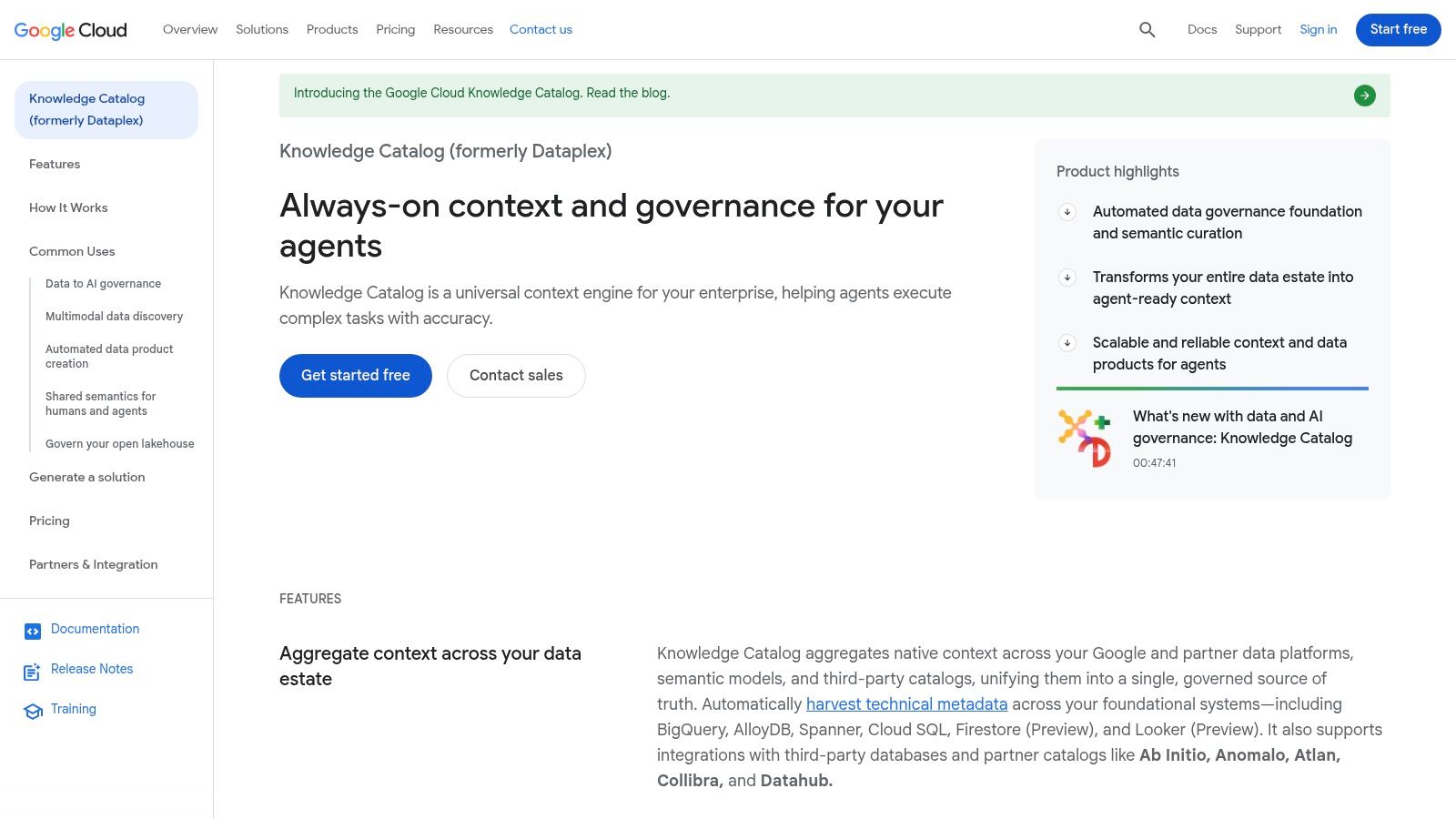Select Shared semantics for humans and agents
This screenshot has width=1456, height=819.
tap(100, 404)
